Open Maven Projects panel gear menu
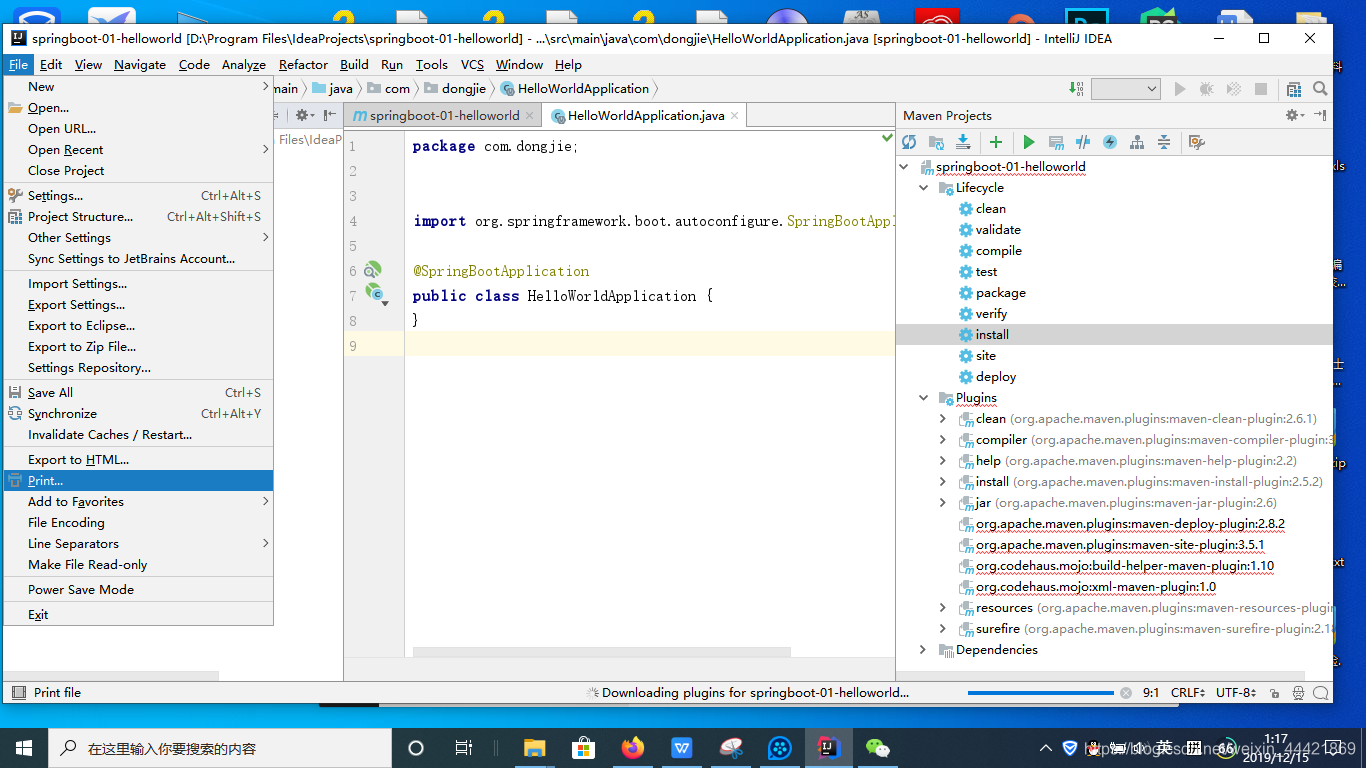The image size is (1366, 768). pyautogui.click(x=1295, y=115)
